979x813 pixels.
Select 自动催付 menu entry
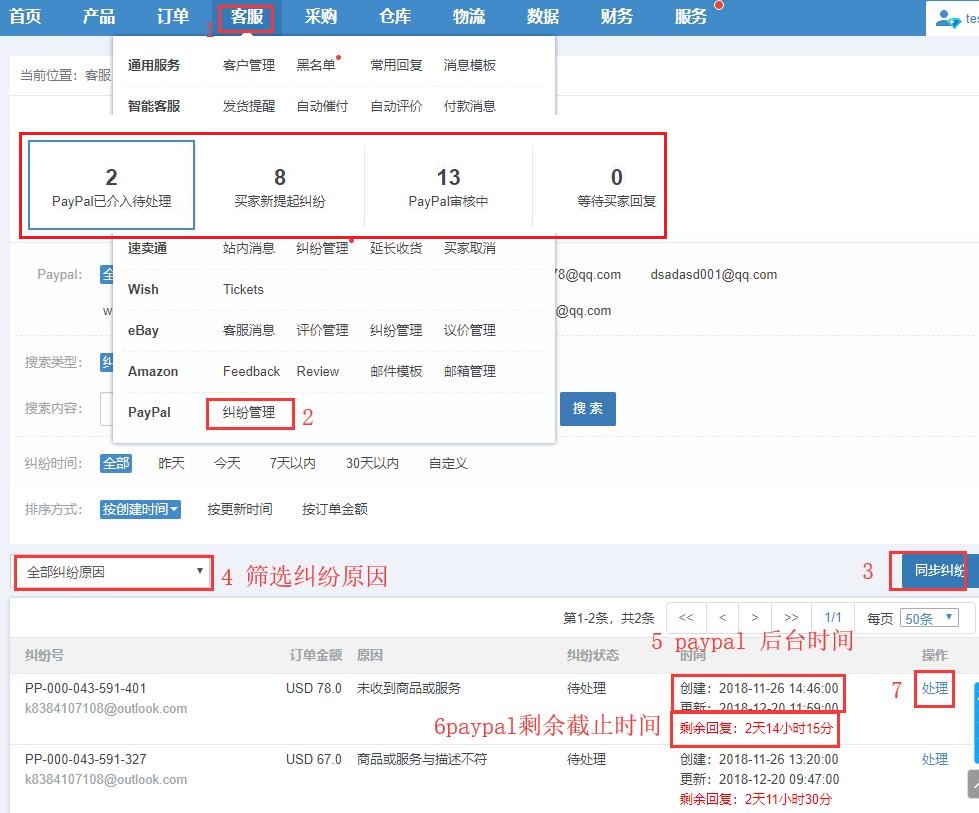pyautogui.click(x=322, y=106)
